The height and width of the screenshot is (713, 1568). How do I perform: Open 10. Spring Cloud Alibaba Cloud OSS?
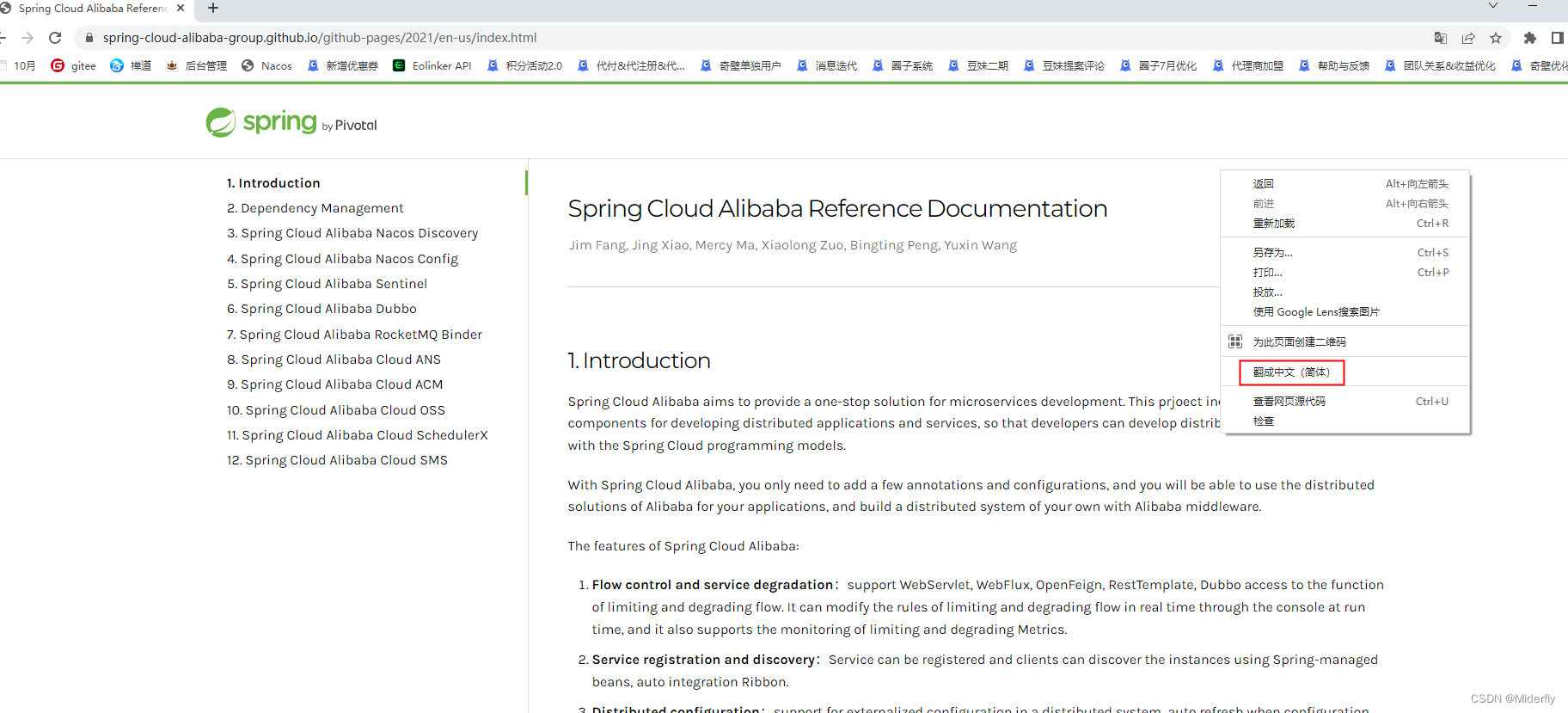tap(336, 410)
